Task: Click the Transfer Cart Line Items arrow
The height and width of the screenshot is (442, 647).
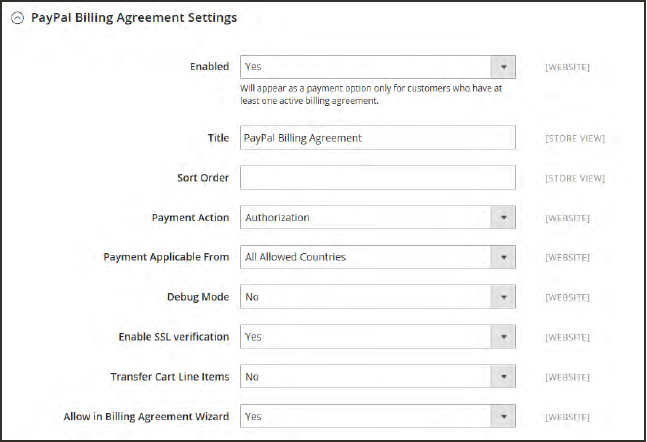Action: [x=503, y=377]
